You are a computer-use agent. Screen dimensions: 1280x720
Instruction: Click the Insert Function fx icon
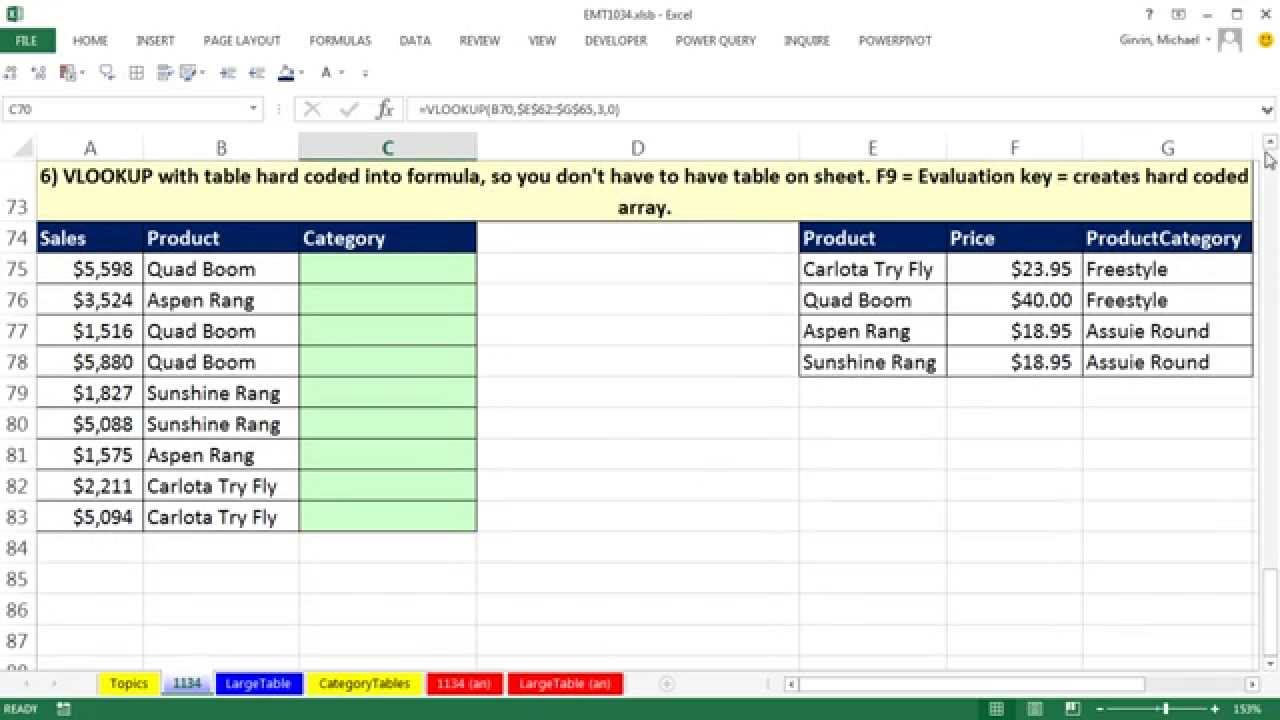(x=384, y=110)
